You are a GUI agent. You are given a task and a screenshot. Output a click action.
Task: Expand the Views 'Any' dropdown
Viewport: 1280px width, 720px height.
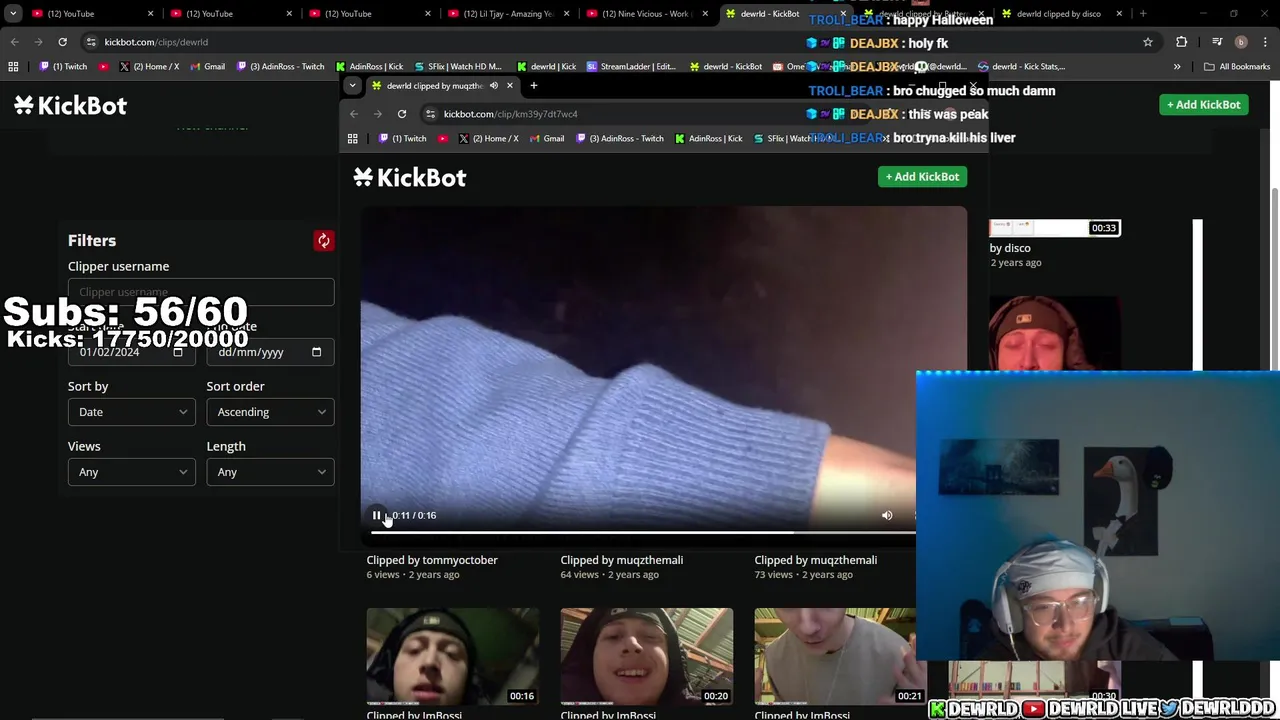(131, 472)
